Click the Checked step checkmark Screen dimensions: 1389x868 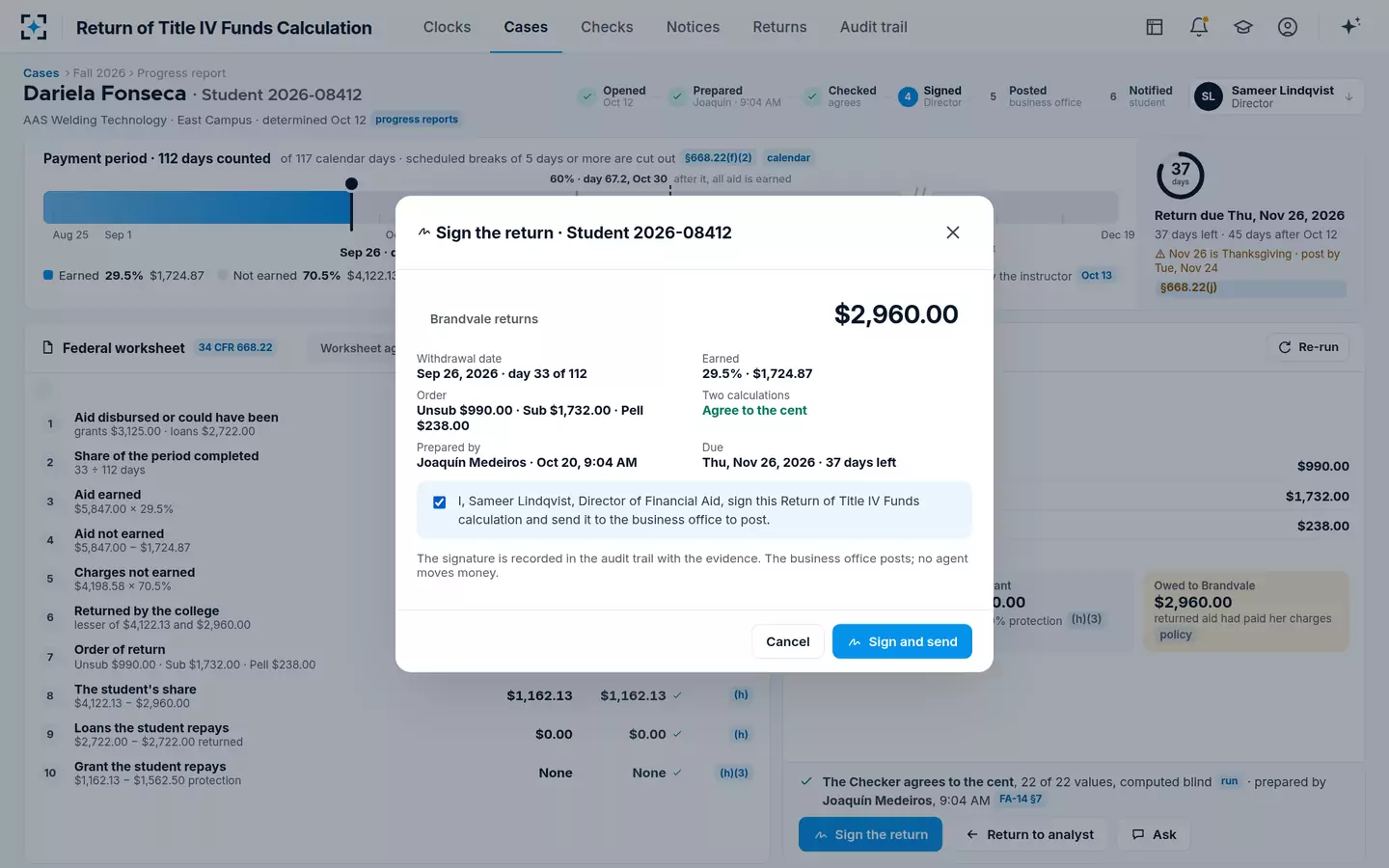pos(812,96)
